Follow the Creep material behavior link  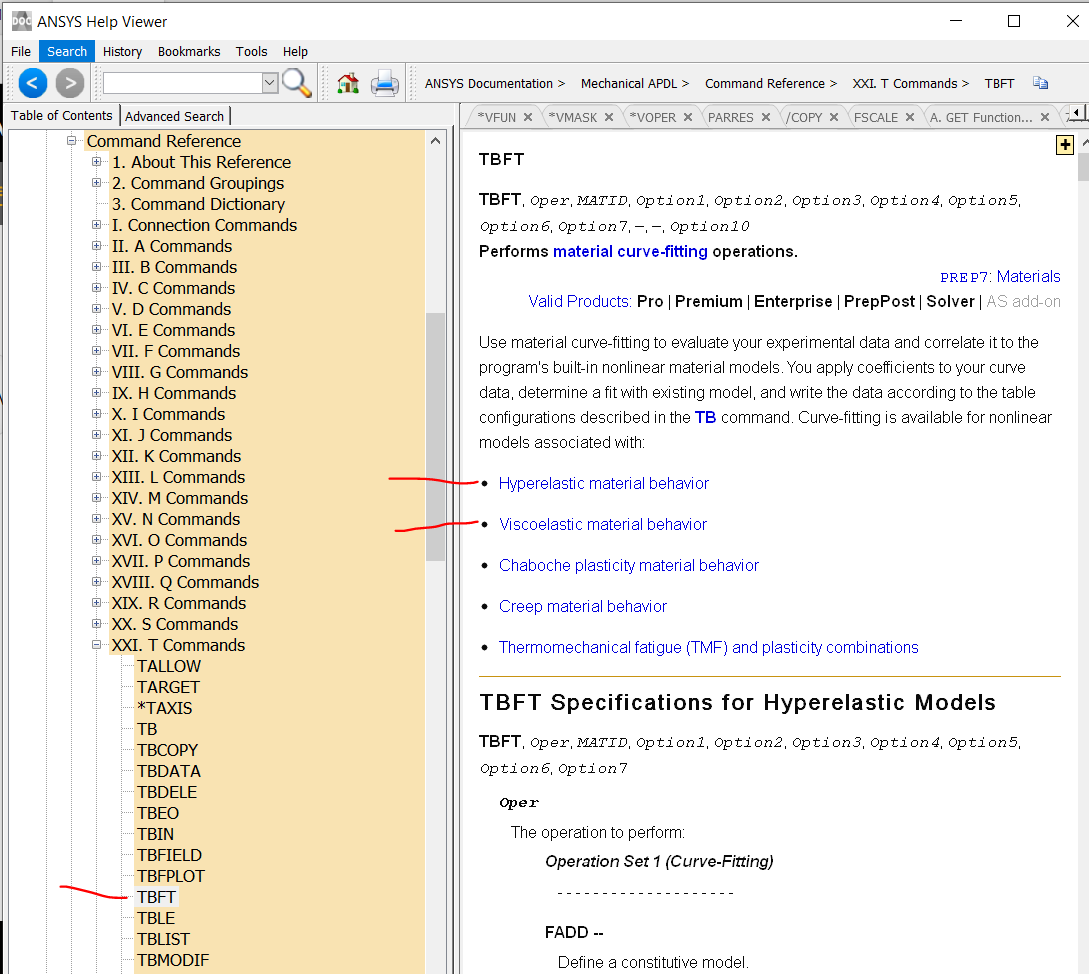[x=582, y=606]
